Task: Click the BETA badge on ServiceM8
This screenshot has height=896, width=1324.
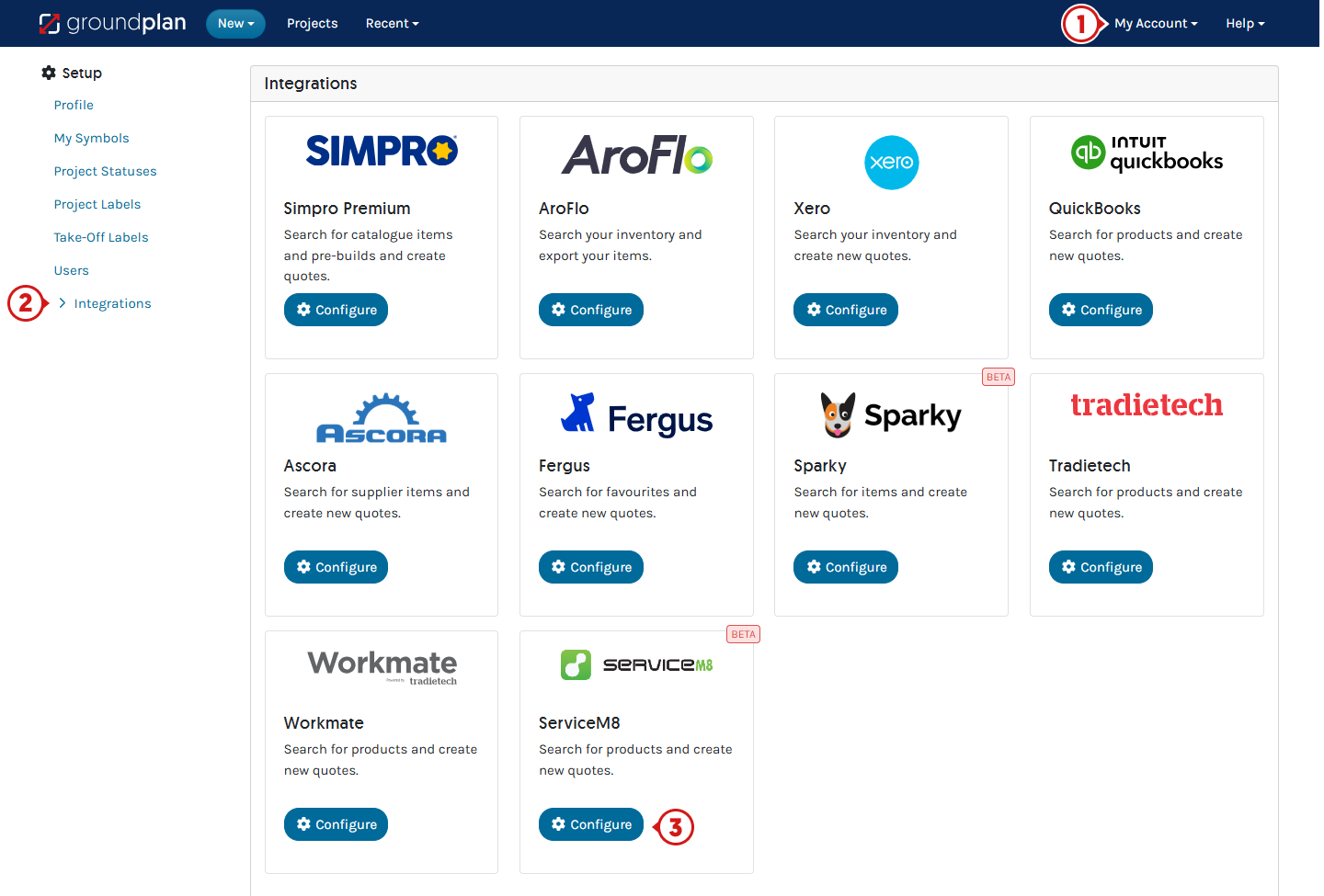Action: coord(744,634)
